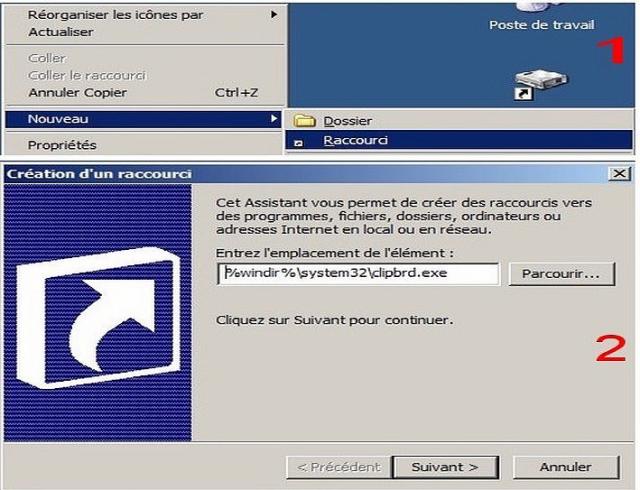Close the Création d'un raccourci dialog
The width and height of the screenshot is (640, 490).
coord(620,174)
